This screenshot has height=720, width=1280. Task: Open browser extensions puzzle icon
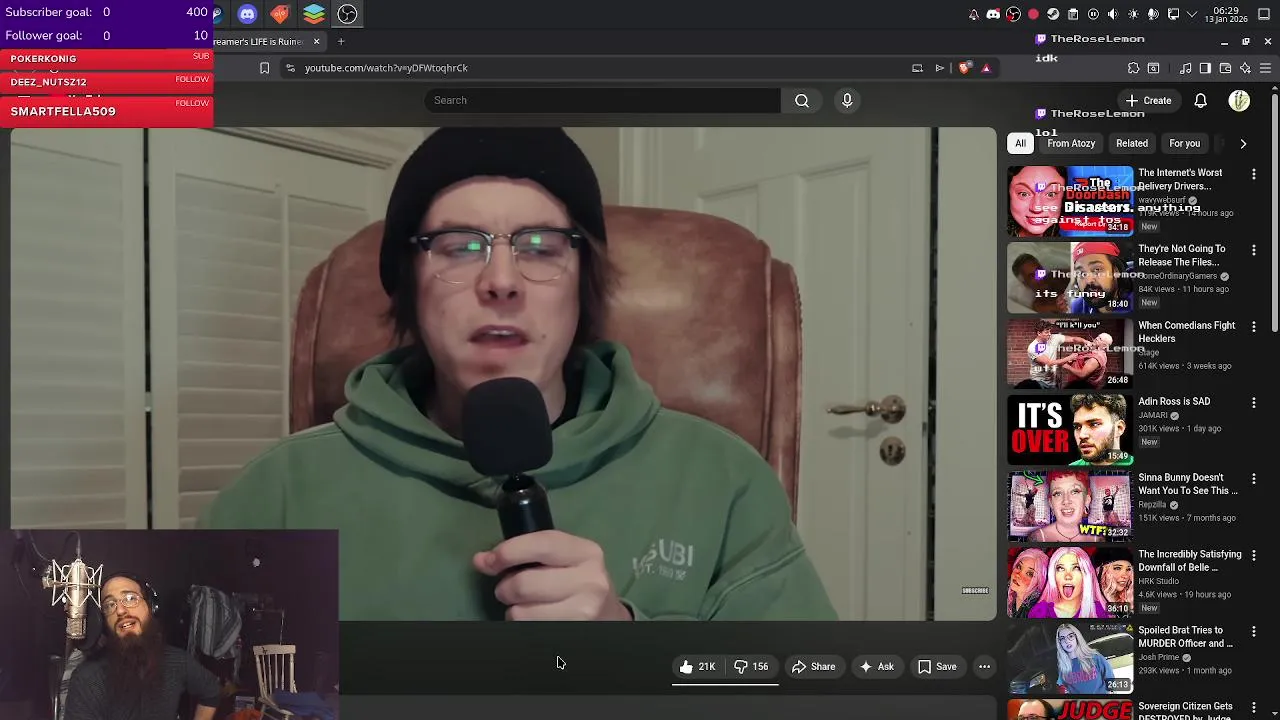pos(1133,68)
